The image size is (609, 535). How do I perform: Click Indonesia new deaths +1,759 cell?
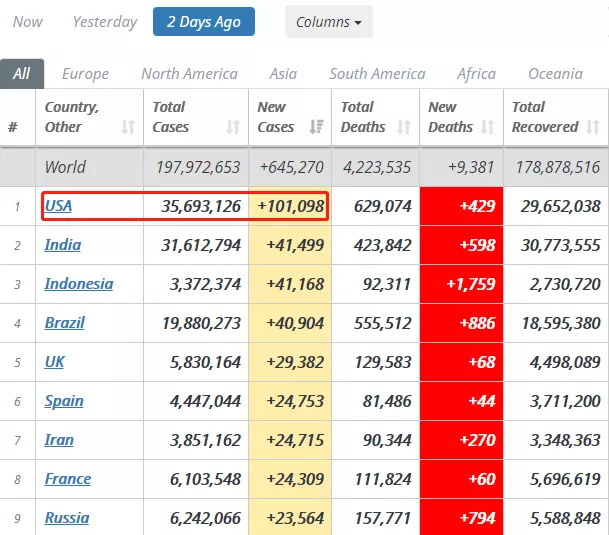click(x=461, y=284)
